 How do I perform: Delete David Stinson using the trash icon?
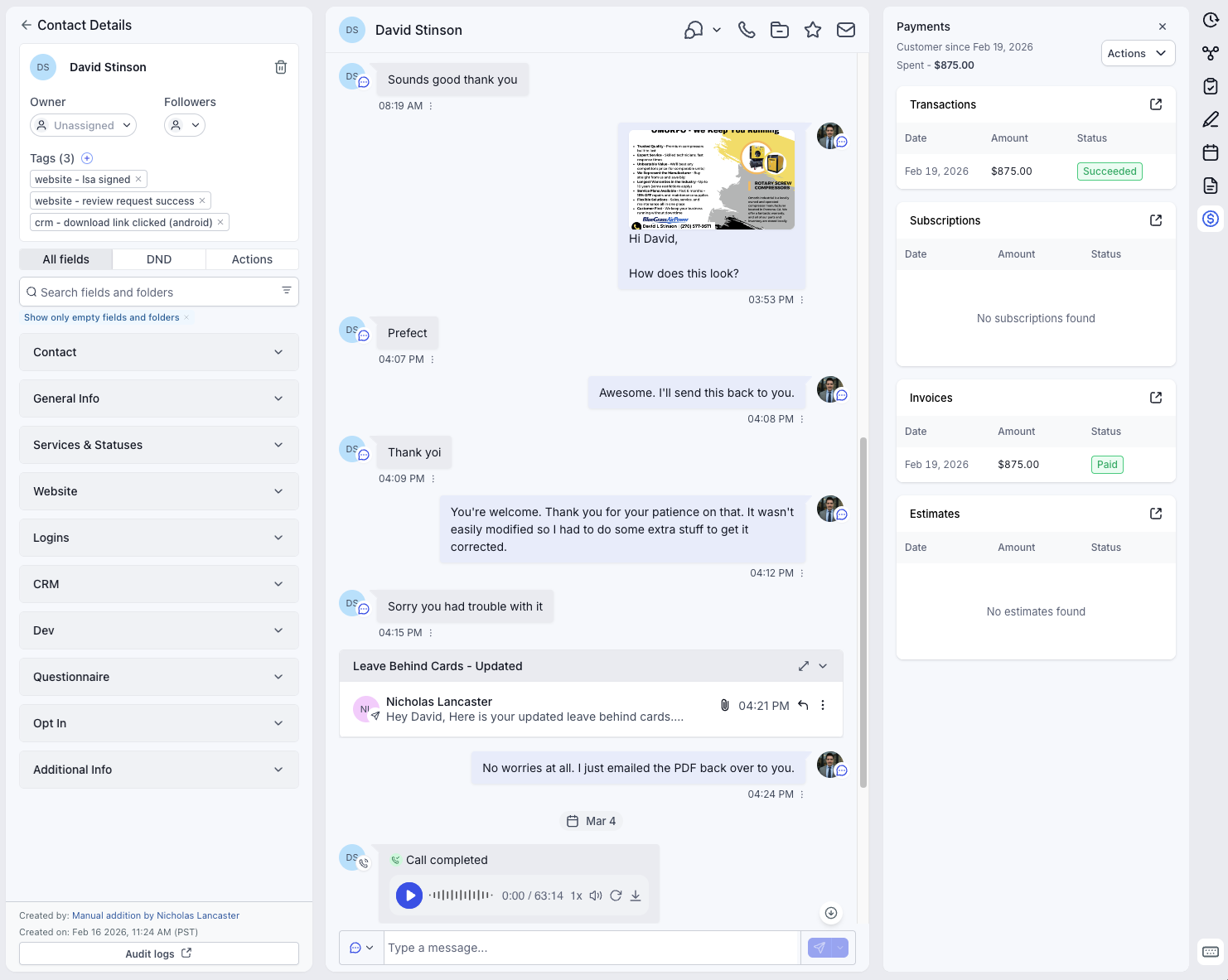coord(281,67)
